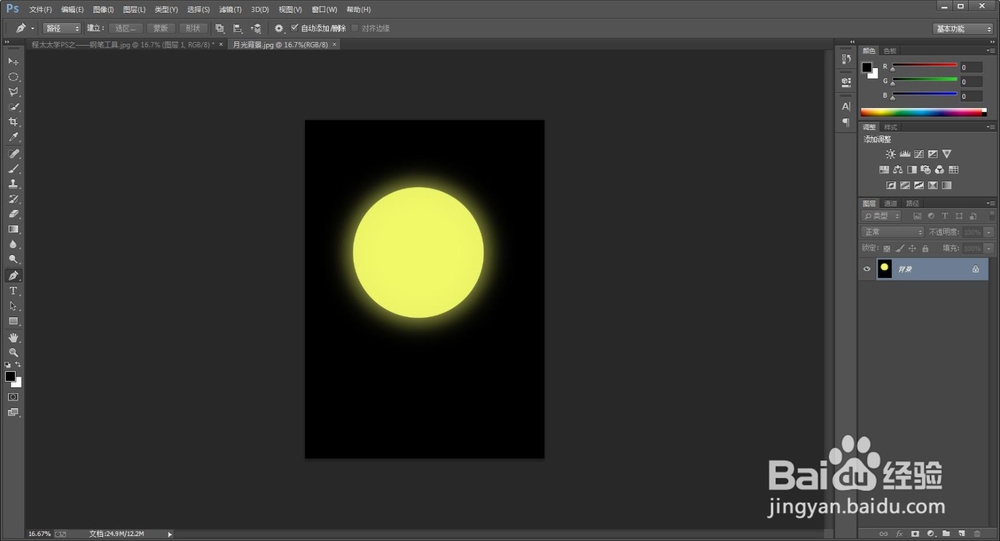Image resolution: width=1000 pixels, height=541 pixels.
Task: Select the Rectangle shape tool
Action: 13,322
